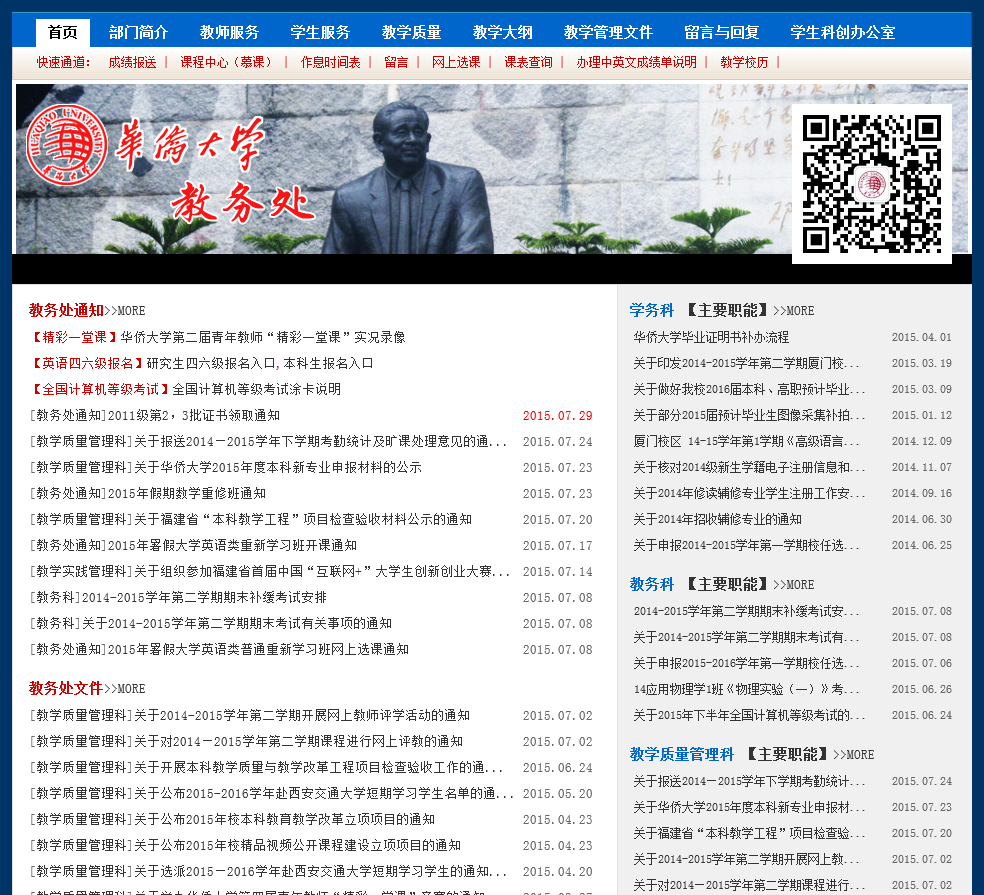The image size is (984, 895).
Task: Click >>MORE next to 教务处通知
Action: click(125, 311)
